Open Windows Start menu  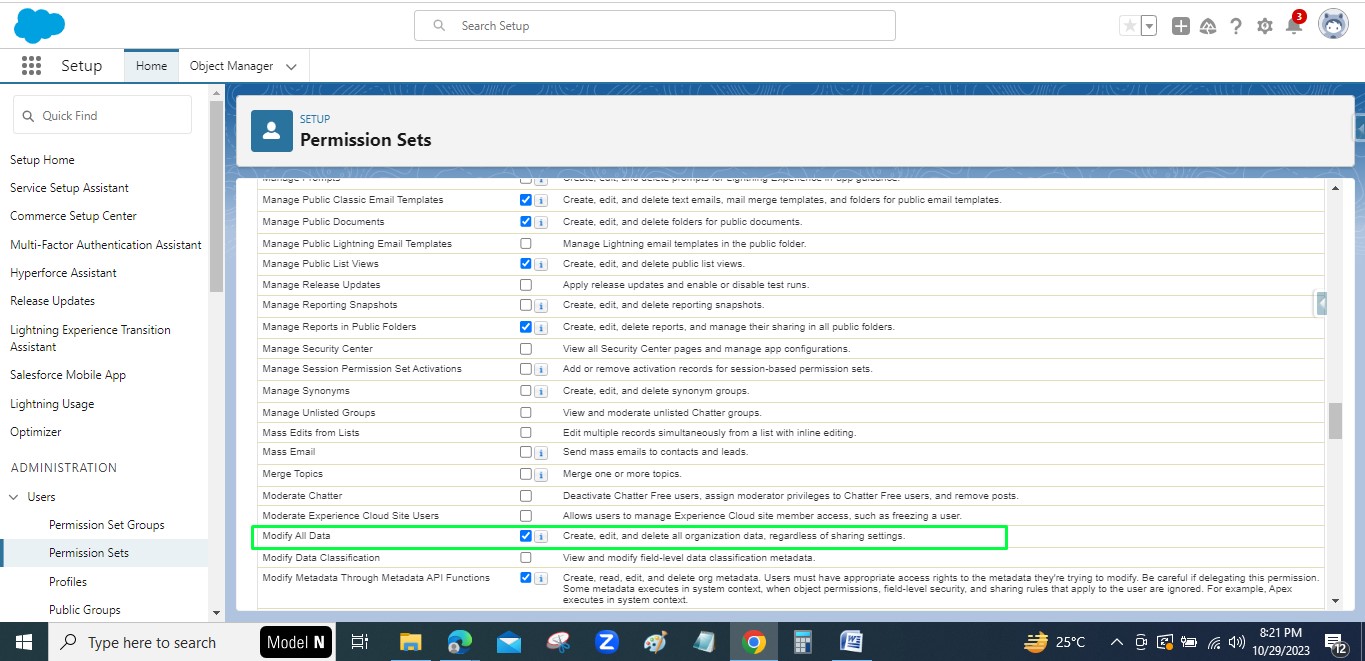(24, 642)
